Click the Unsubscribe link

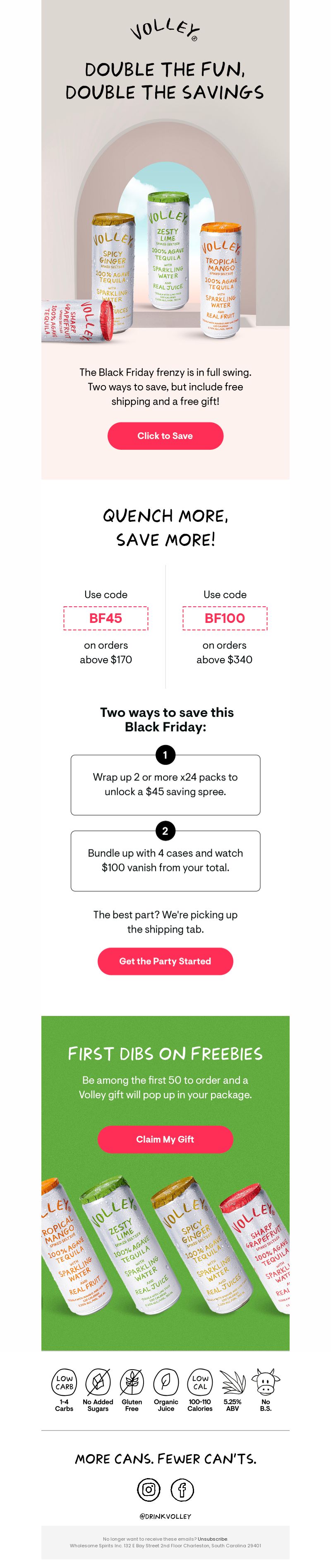click(x=212, y=1539)
